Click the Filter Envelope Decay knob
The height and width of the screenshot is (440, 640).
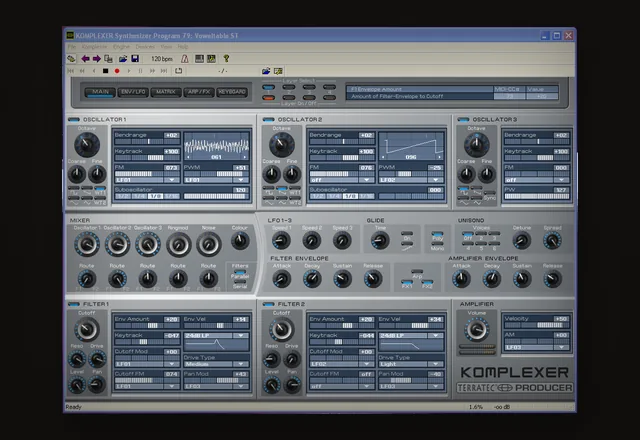coord(312,279)
